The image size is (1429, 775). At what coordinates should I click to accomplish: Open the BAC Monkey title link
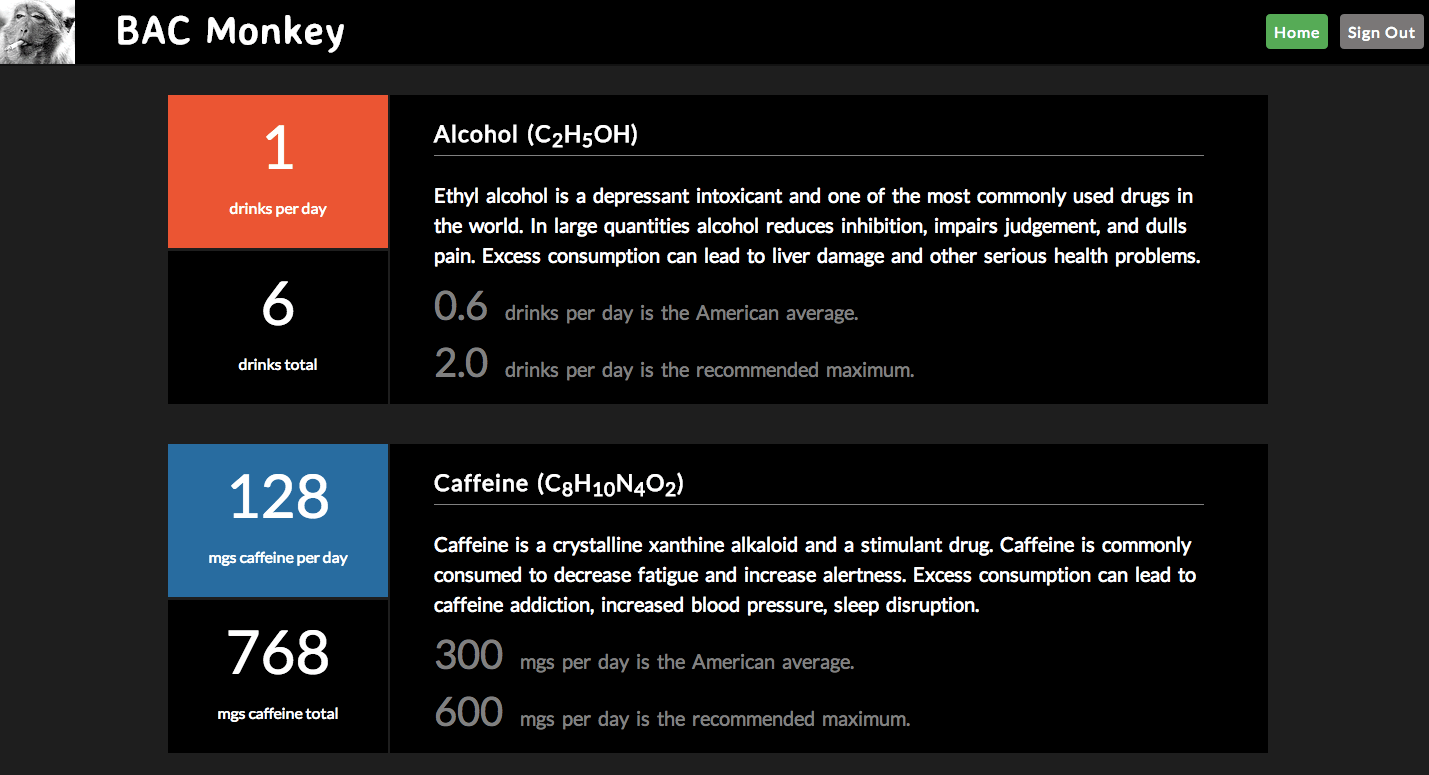click(230, 31)
